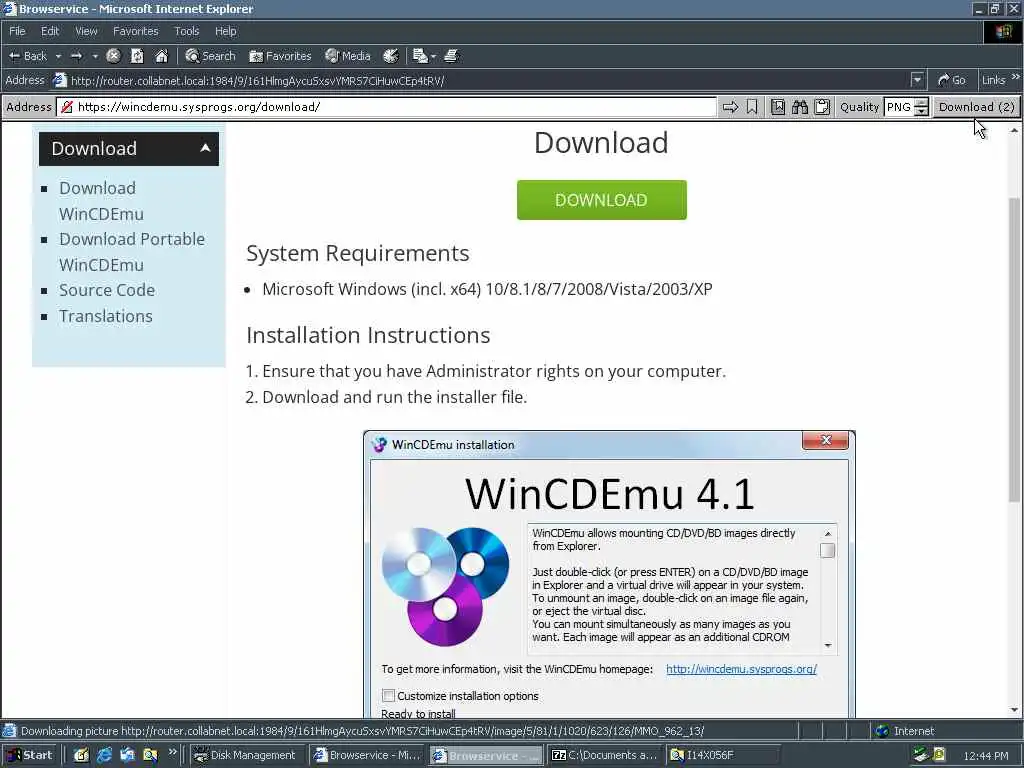Click the IE page icon in status bar

click(10, 731)
